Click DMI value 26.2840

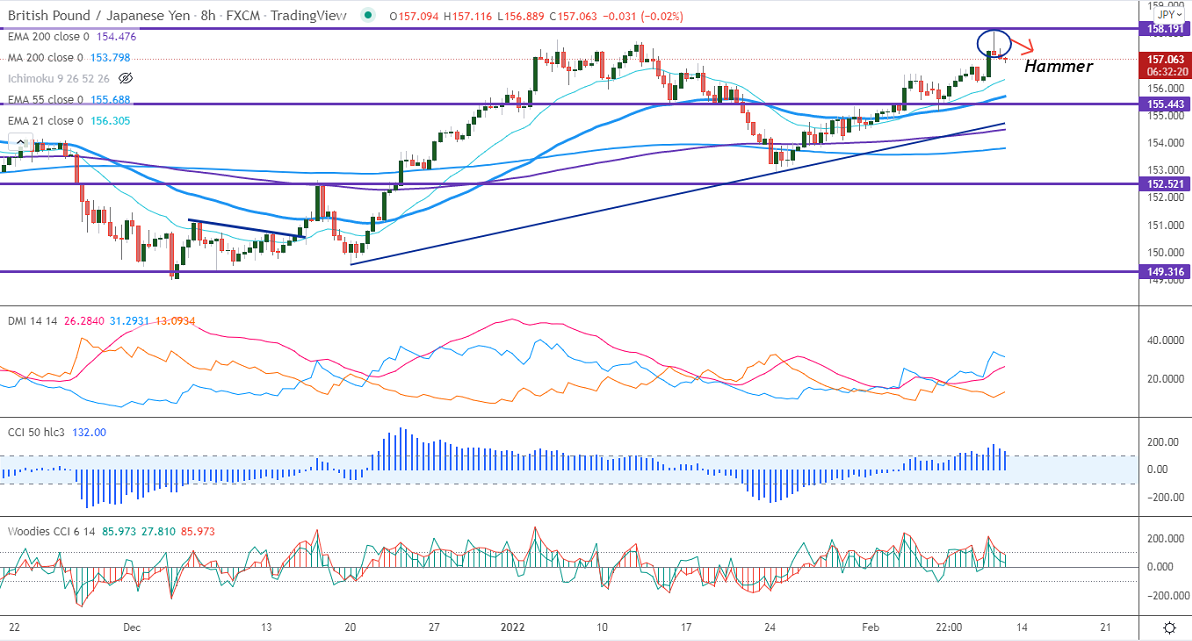click(84, 321)
